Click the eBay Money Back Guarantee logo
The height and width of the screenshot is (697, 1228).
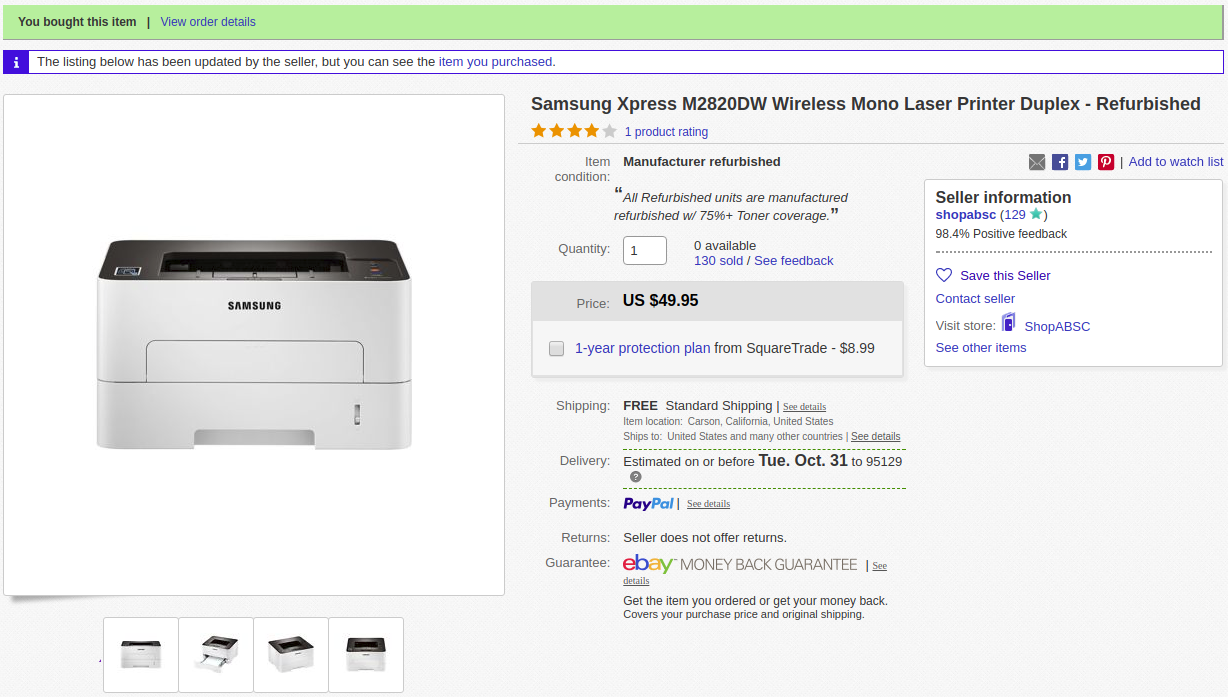[x=740, y=564]
